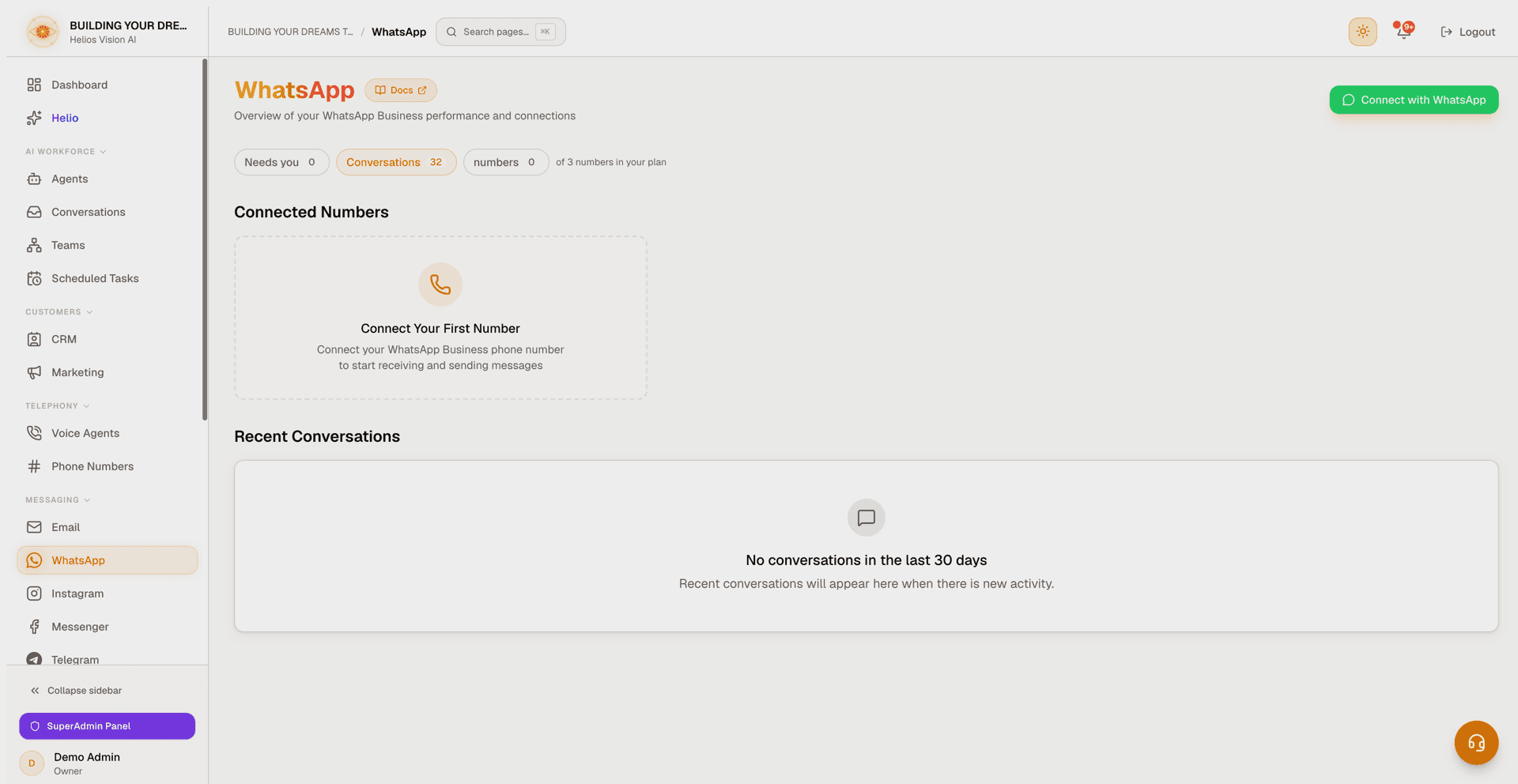Screen dimensions: 1518x784
Task: Open the CRM sidebar item
Action: click(x=107, y=339)
